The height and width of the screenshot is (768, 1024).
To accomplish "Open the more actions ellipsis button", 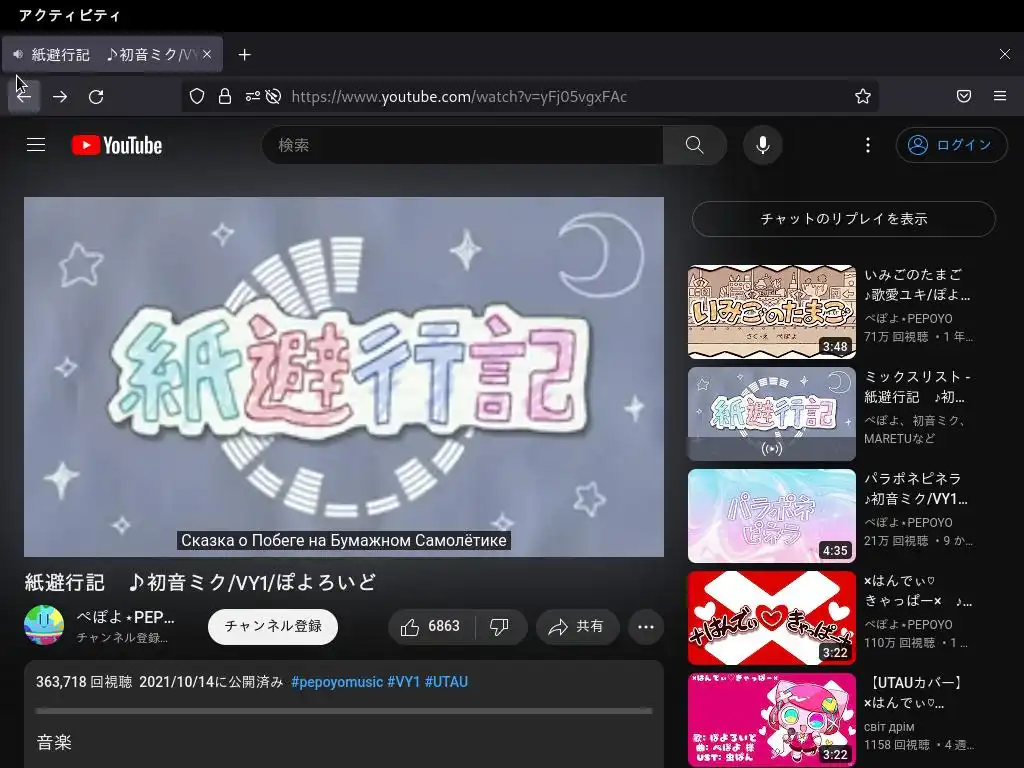I will click(646, 626).
